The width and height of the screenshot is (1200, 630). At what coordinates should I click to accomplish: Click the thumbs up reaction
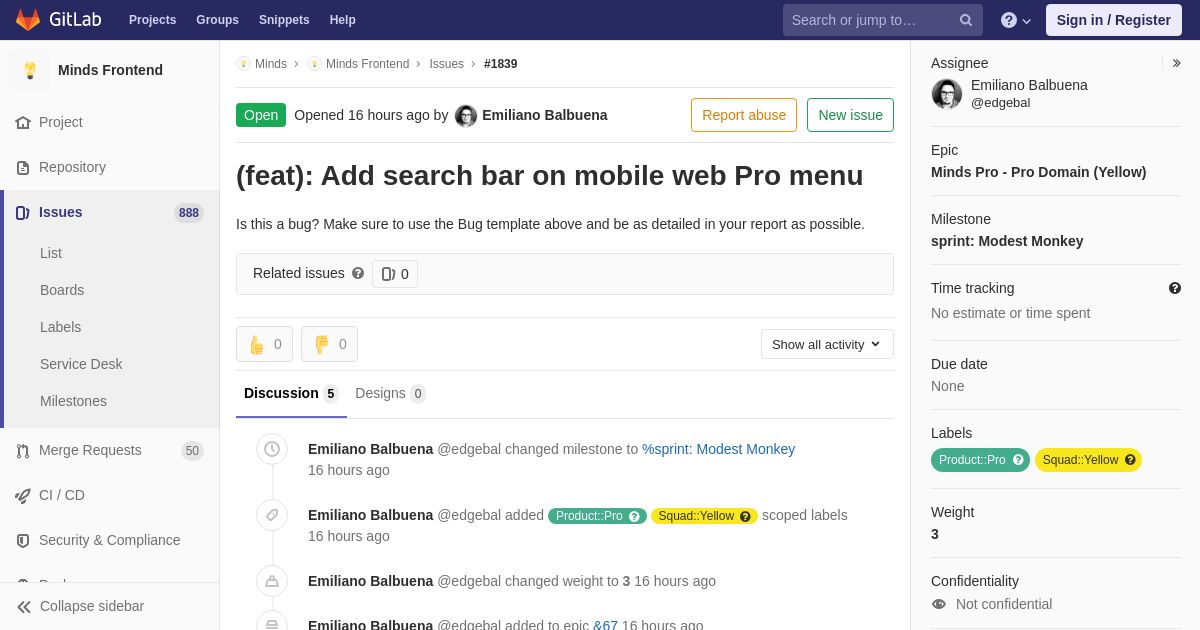tap(264, 344)
